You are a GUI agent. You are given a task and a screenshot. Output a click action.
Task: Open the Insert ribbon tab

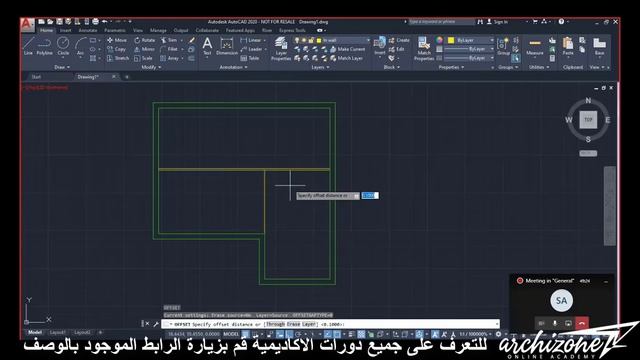65,30
